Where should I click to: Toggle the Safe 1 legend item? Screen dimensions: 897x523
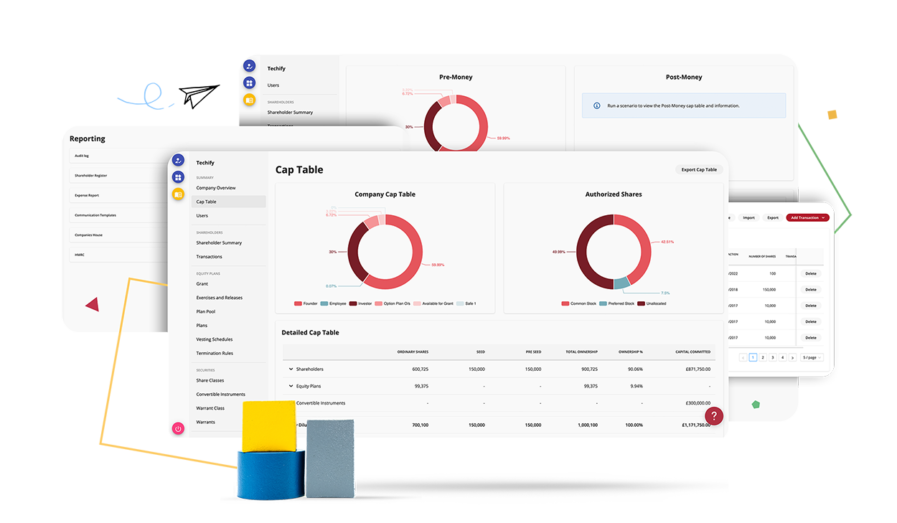coord(466,303)
